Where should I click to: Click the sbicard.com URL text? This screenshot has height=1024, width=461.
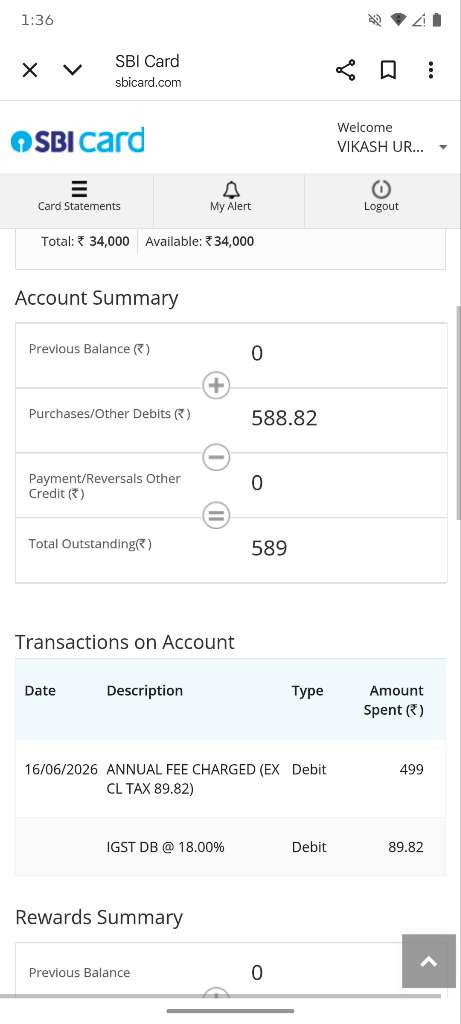click(x=148, y=83)
